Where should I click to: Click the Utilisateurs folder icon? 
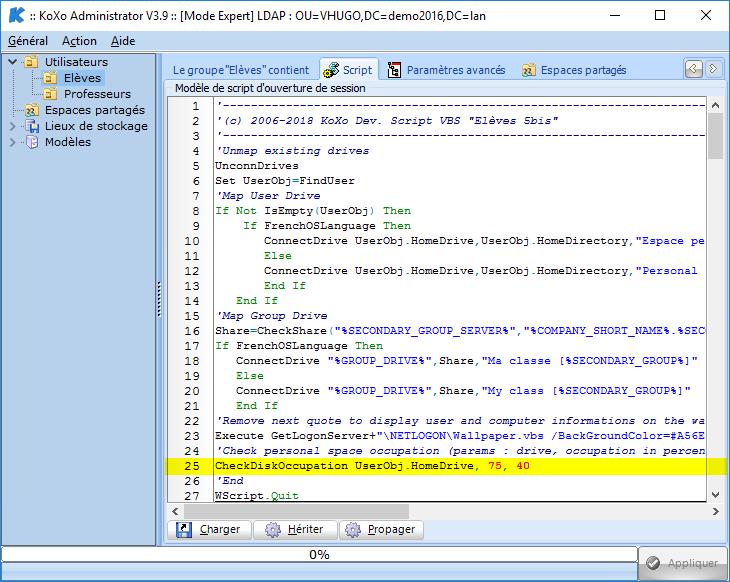point(31,62)
